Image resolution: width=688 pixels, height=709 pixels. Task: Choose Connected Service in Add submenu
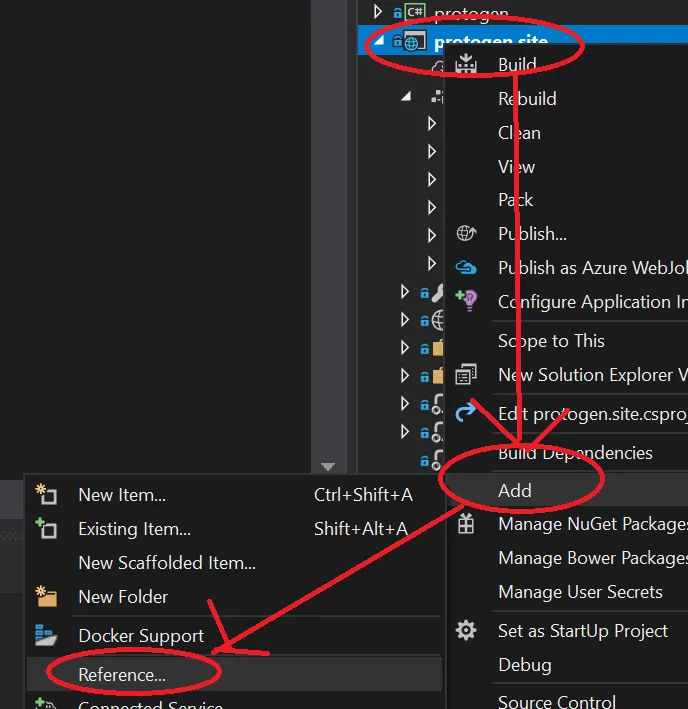150,704
